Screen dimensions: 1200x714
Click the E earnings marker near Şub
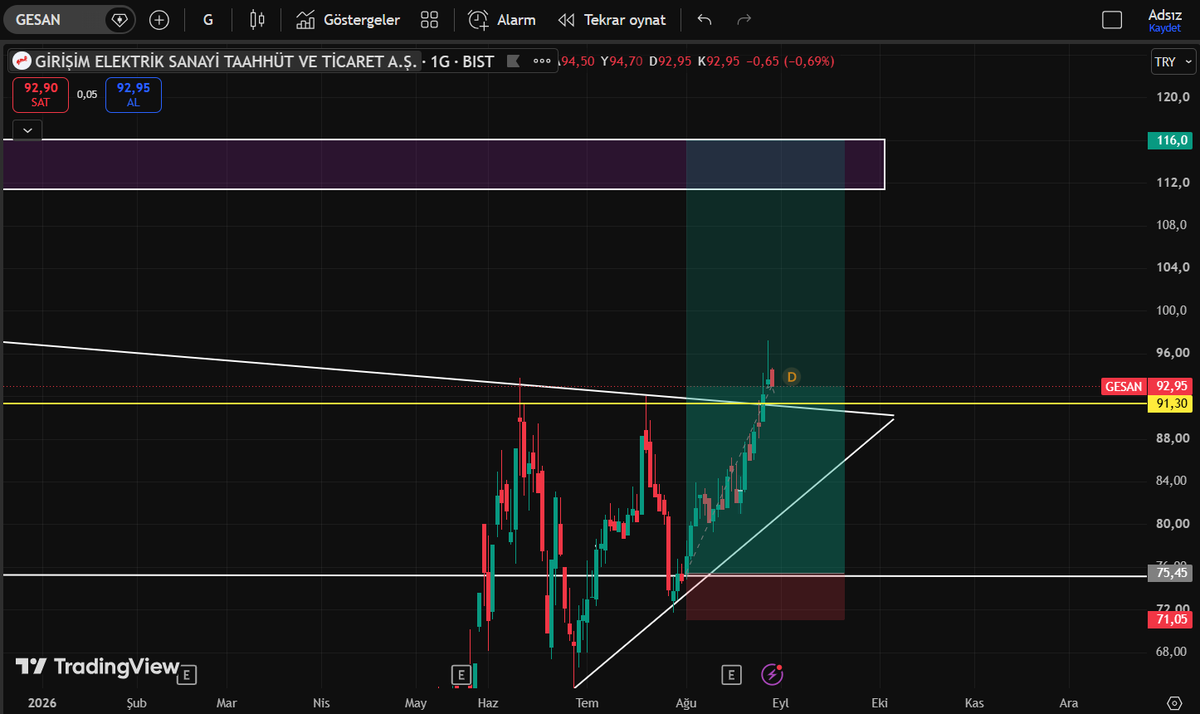click(187, 675)
